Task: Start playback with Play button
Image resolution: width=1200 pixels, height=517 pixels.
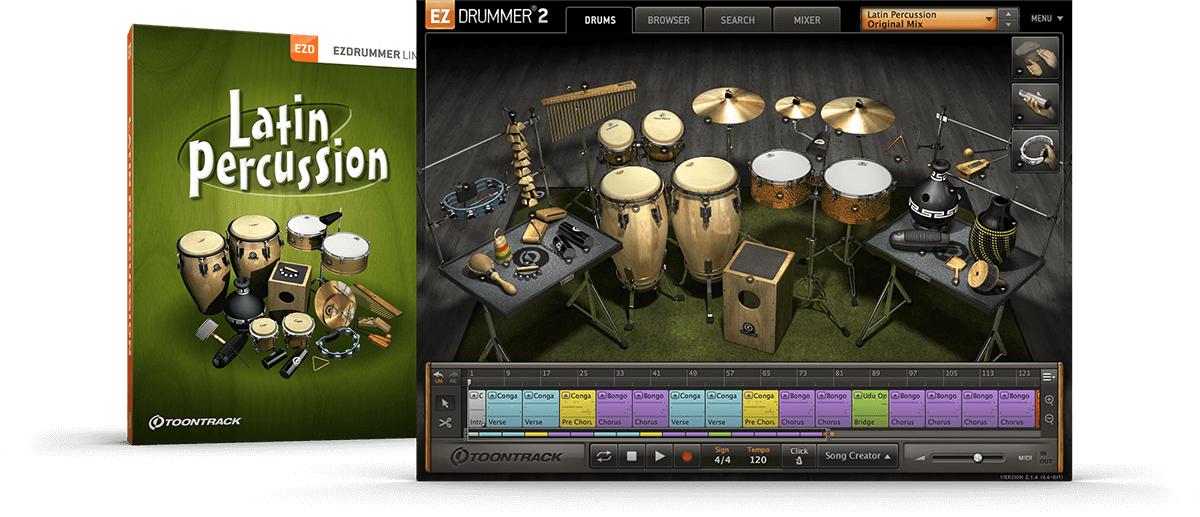Action: (659, 456)
